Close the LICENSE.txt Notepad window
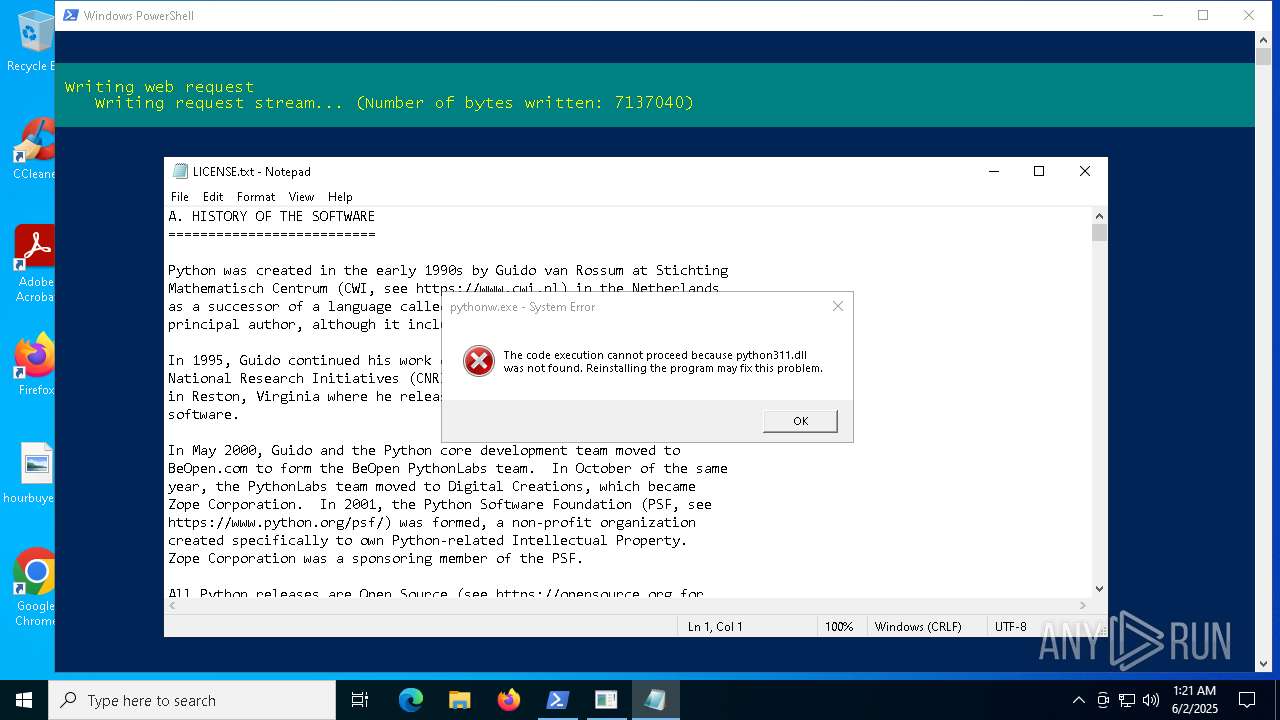The height and width of the screenshot is (720, 1280). [1084, 171]
